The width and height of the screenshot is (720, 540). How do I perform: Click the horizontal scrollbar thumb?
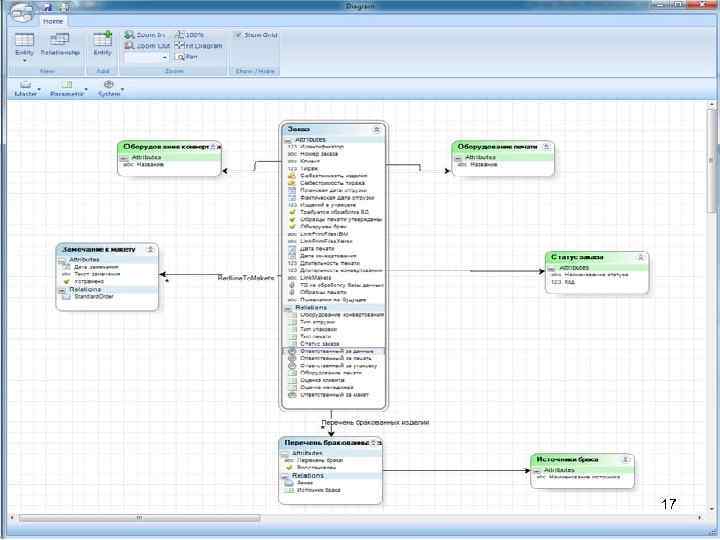click(x=139, y=518)
